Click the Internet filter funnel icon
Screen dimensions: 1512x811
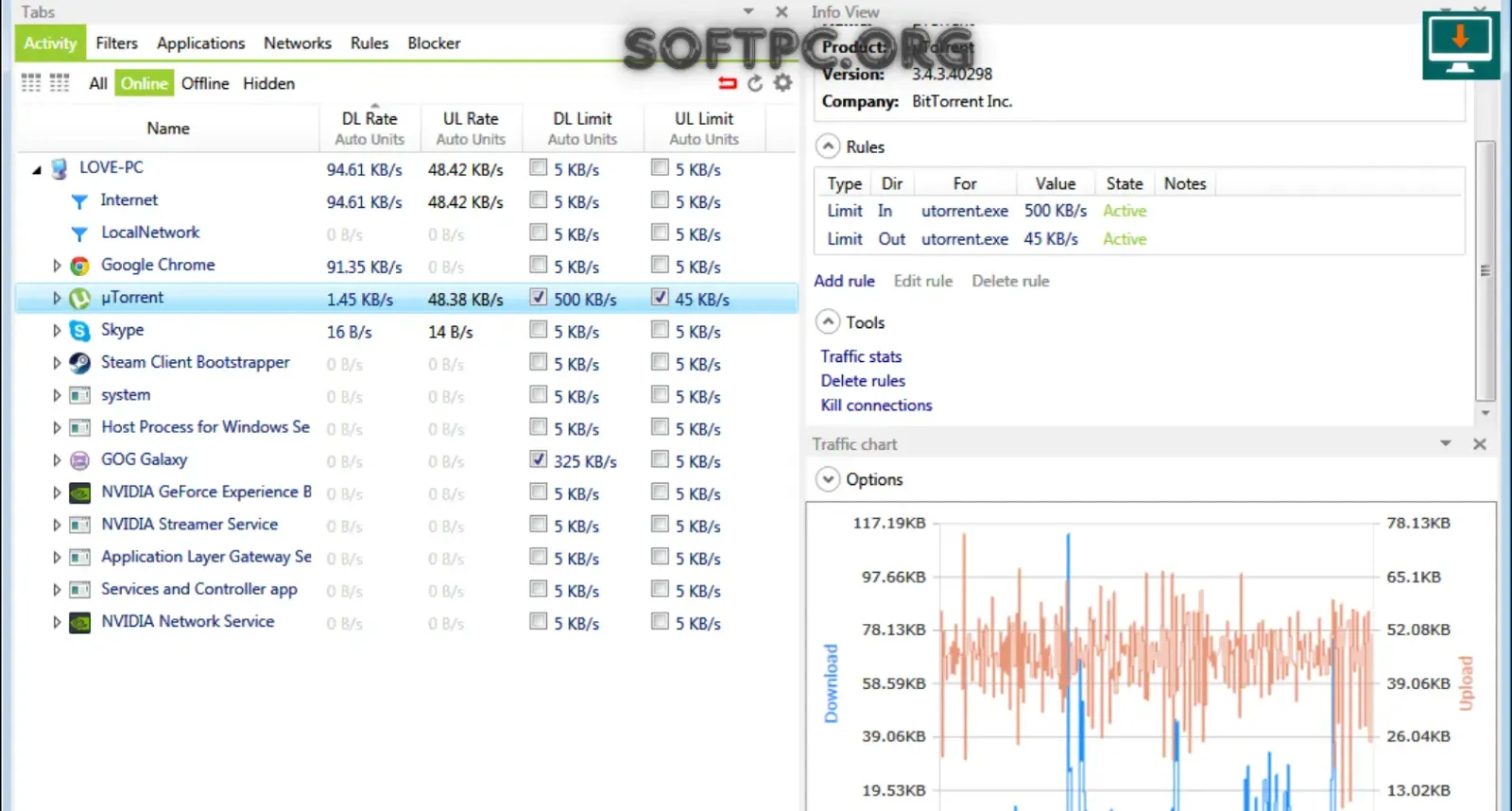point(79,201)
